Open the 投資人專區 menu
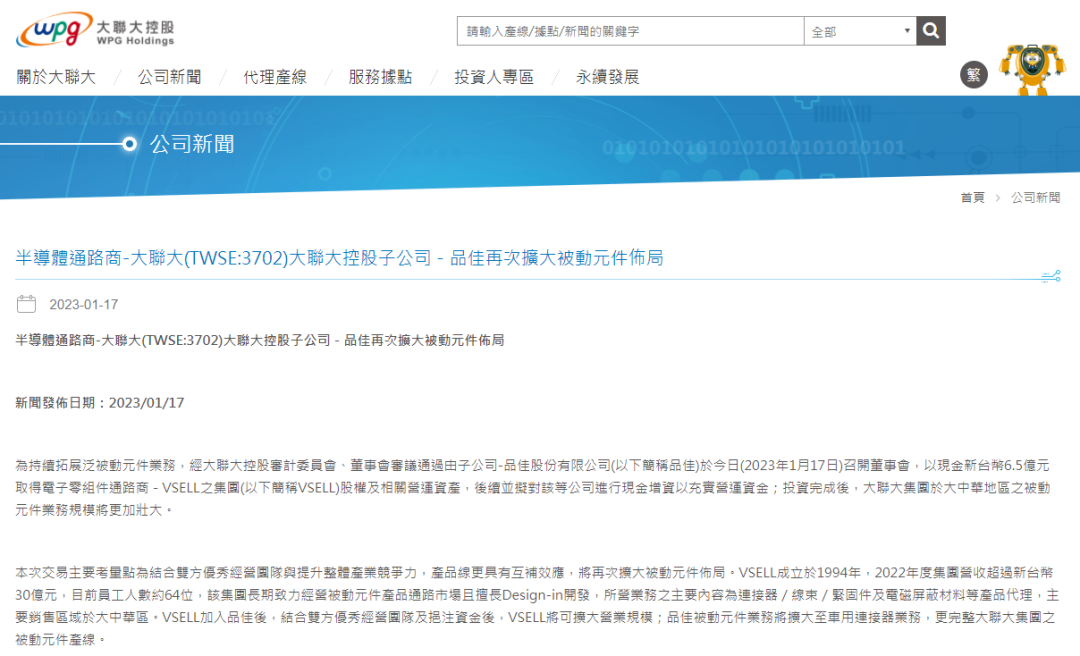 [494, 77]
